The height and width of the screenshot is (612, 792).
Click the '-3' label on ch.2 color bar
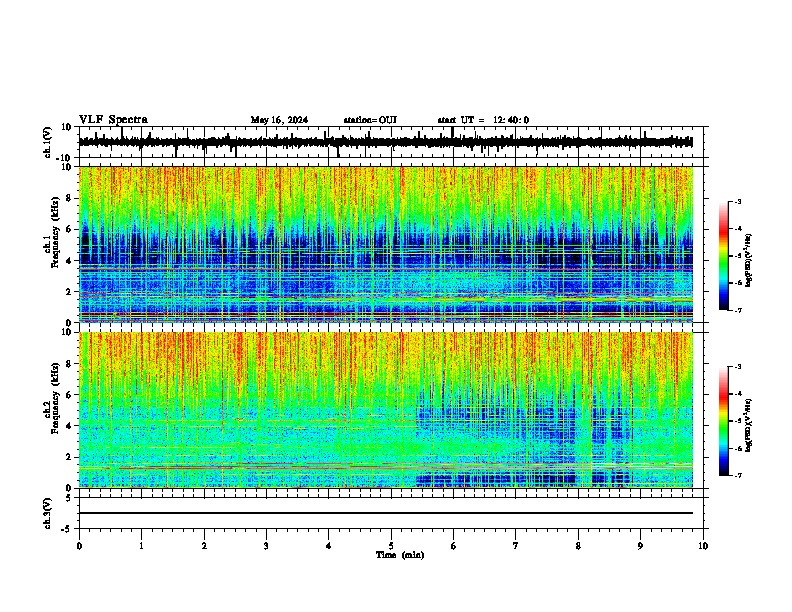pos(737,367)
